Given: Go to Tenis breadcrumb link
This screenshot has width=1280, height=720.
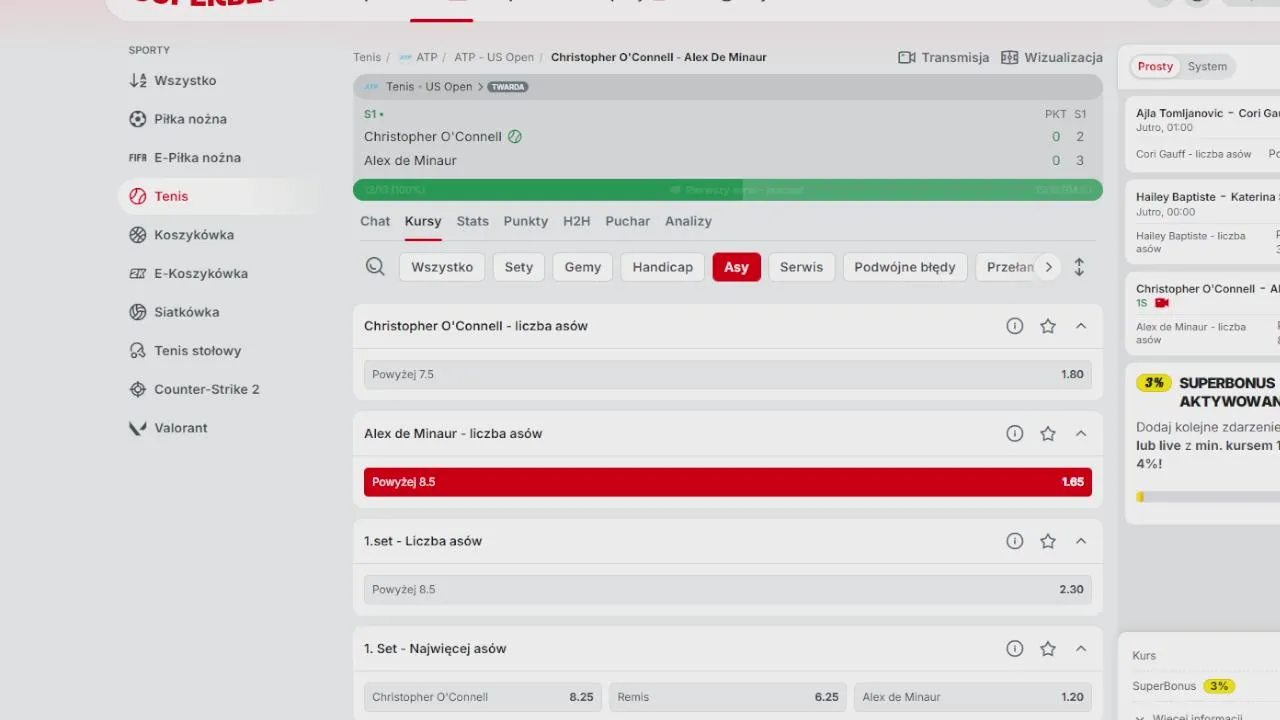Looking at the screenshot, I should 367,58.
